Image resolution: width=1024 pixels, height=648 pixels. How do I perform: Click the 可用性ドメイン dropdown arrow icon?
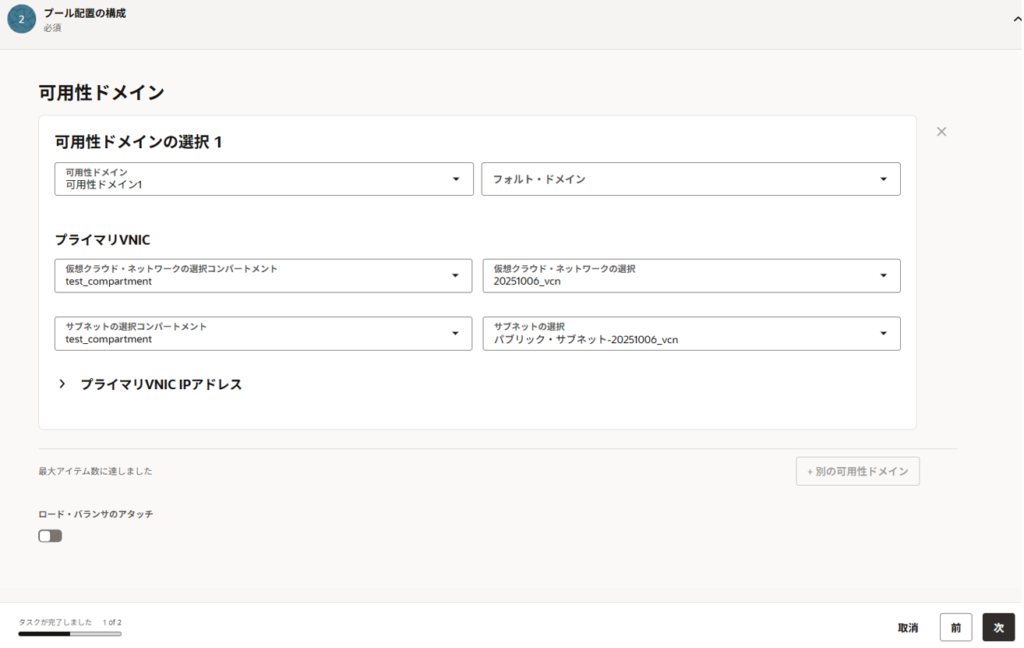(x=456, y=179)
